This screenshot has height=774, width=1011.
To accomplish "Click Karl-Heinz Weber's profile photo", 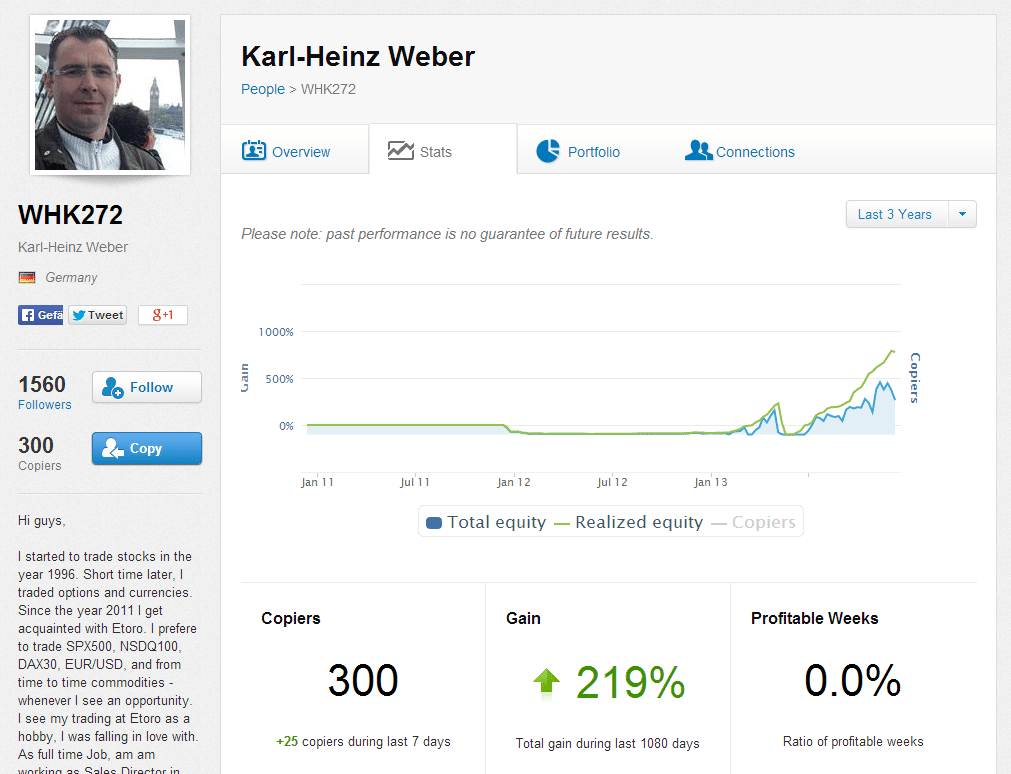I will coord(110,94).
